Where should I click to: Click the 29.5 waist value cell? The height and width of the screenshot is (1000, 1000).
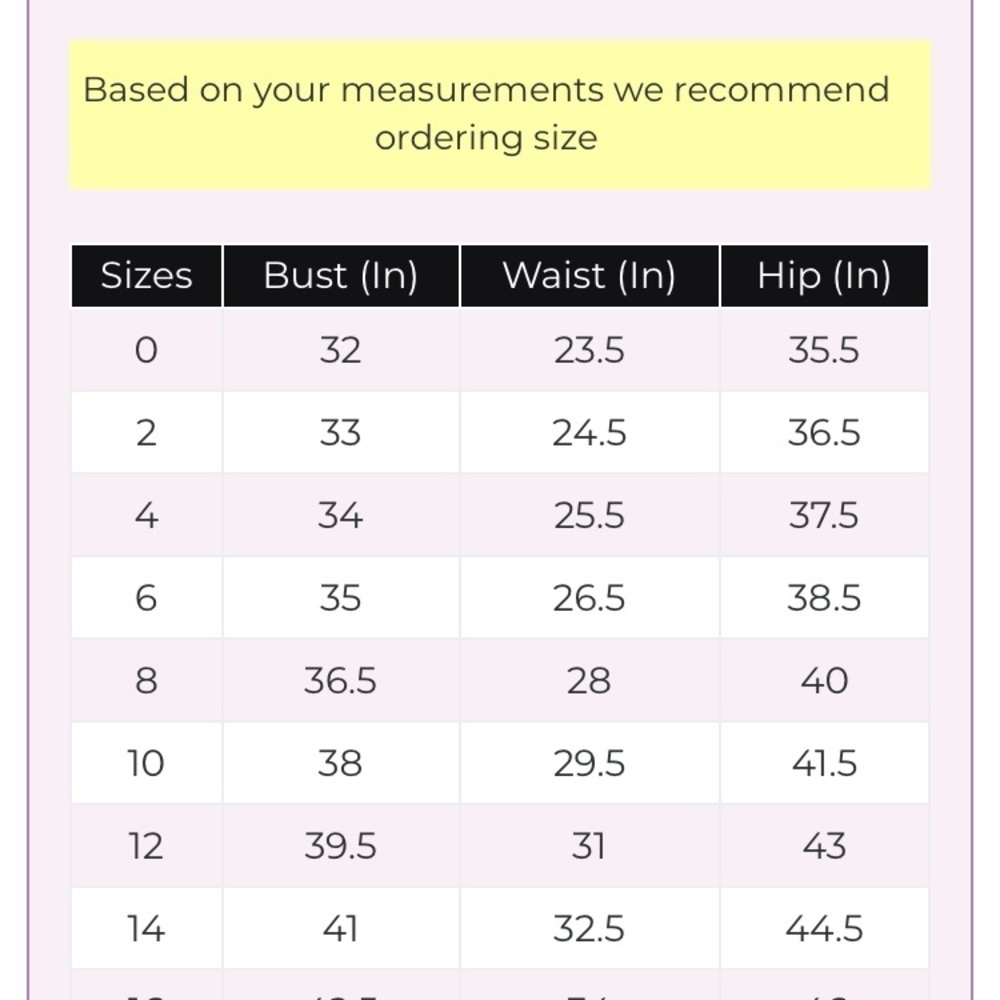tap(590, 763)
